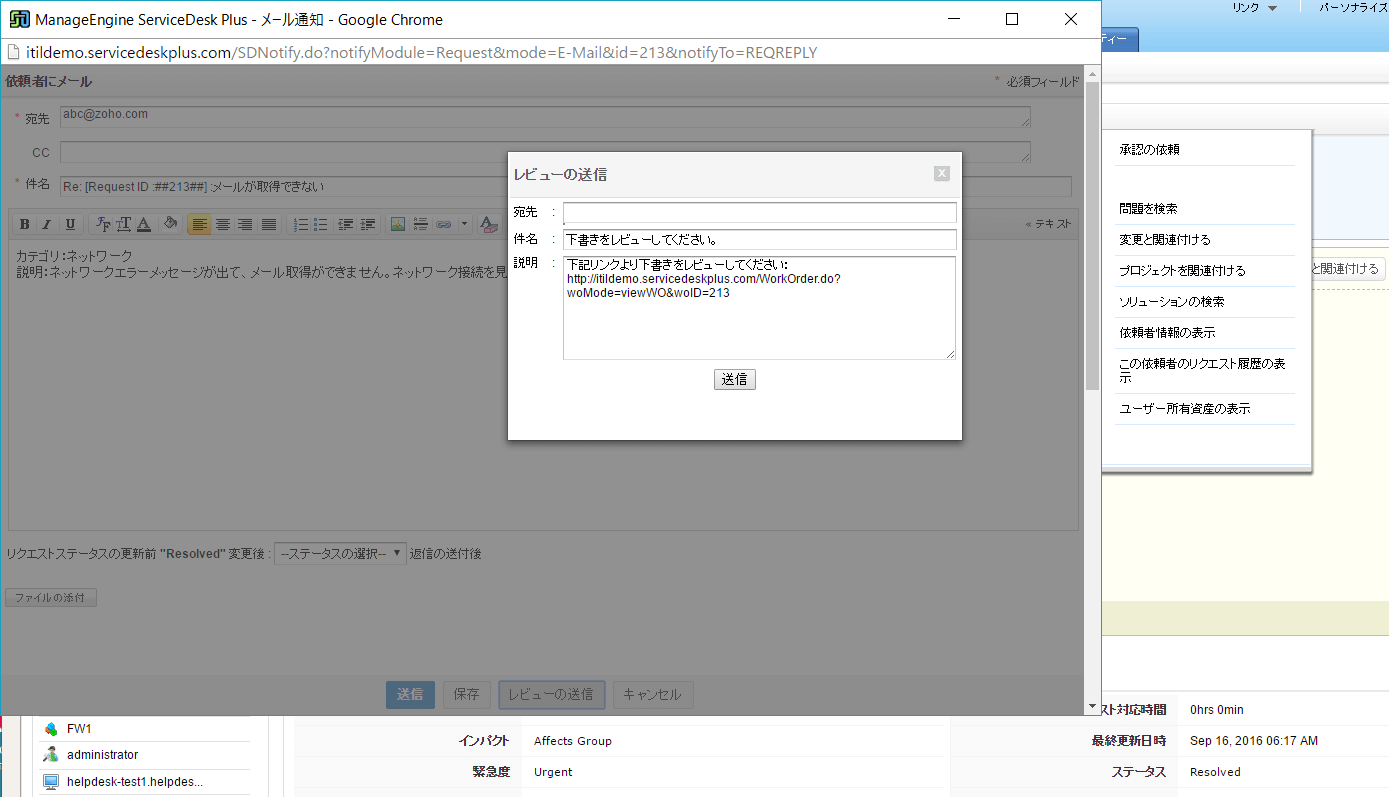Choose この依頼者のリクエスト履歴の表示 in the menu
Screen dimensions: 1389x797
[x=1202, y=371]
